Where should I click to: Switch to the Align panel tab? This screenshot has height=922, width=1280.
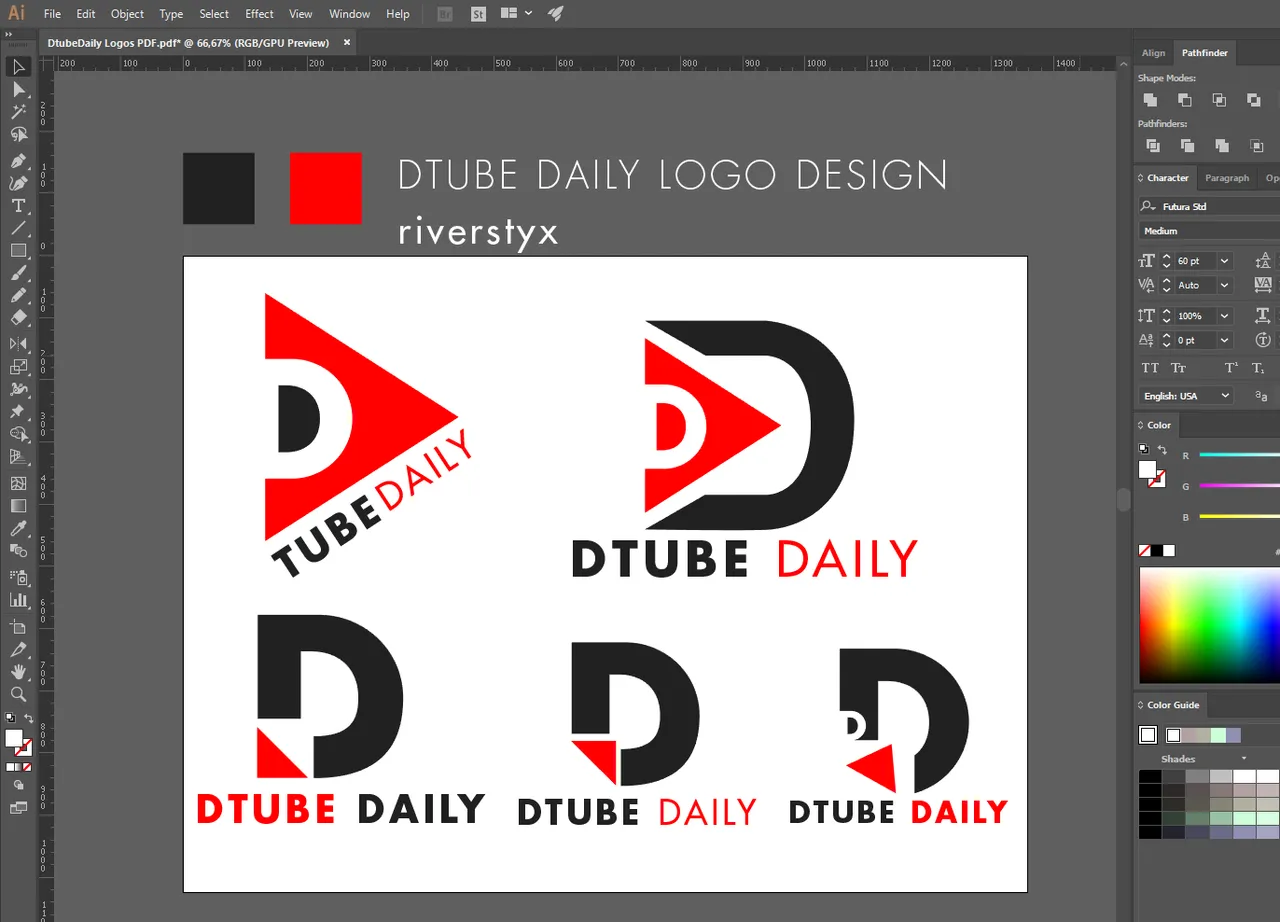pyautogui.click(x=1154, y=53)
